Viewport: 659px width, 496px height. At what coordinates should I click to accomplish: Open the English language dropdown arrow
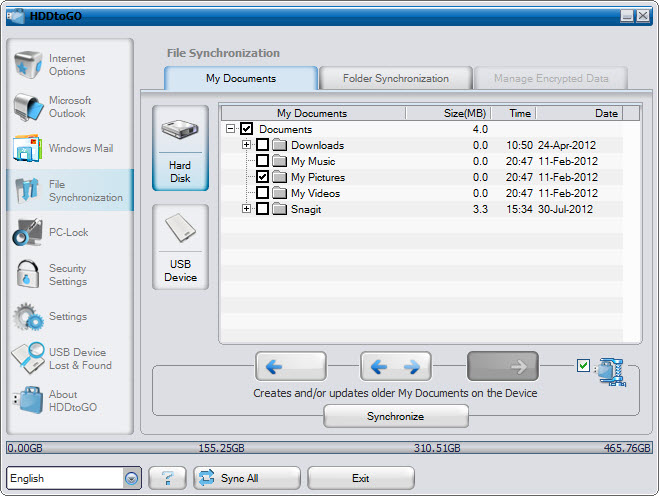click(x=132, y=478)
